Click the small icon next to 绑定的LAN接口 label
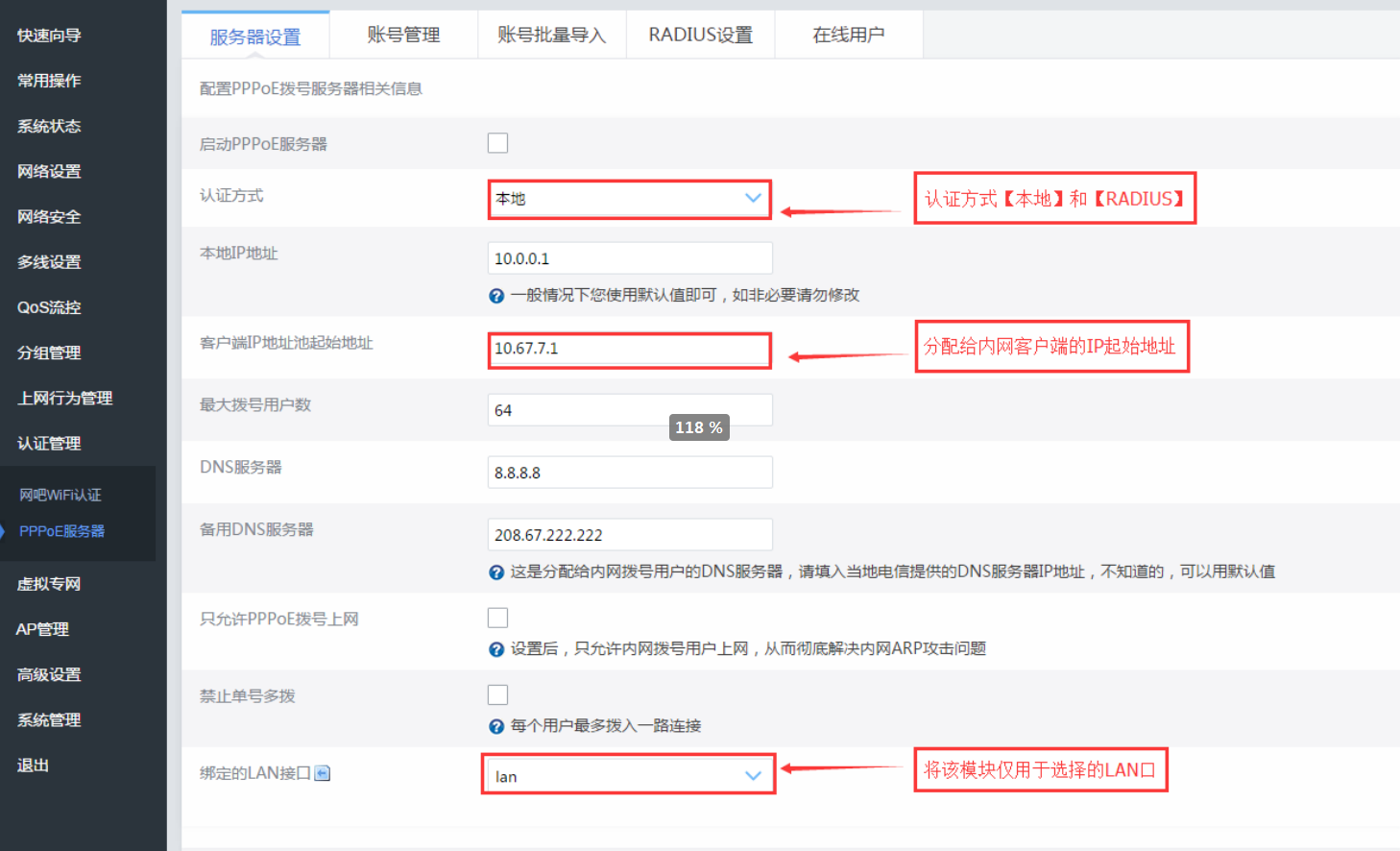The width and height of the screenshot is (1400, 851). pos(322,772)
